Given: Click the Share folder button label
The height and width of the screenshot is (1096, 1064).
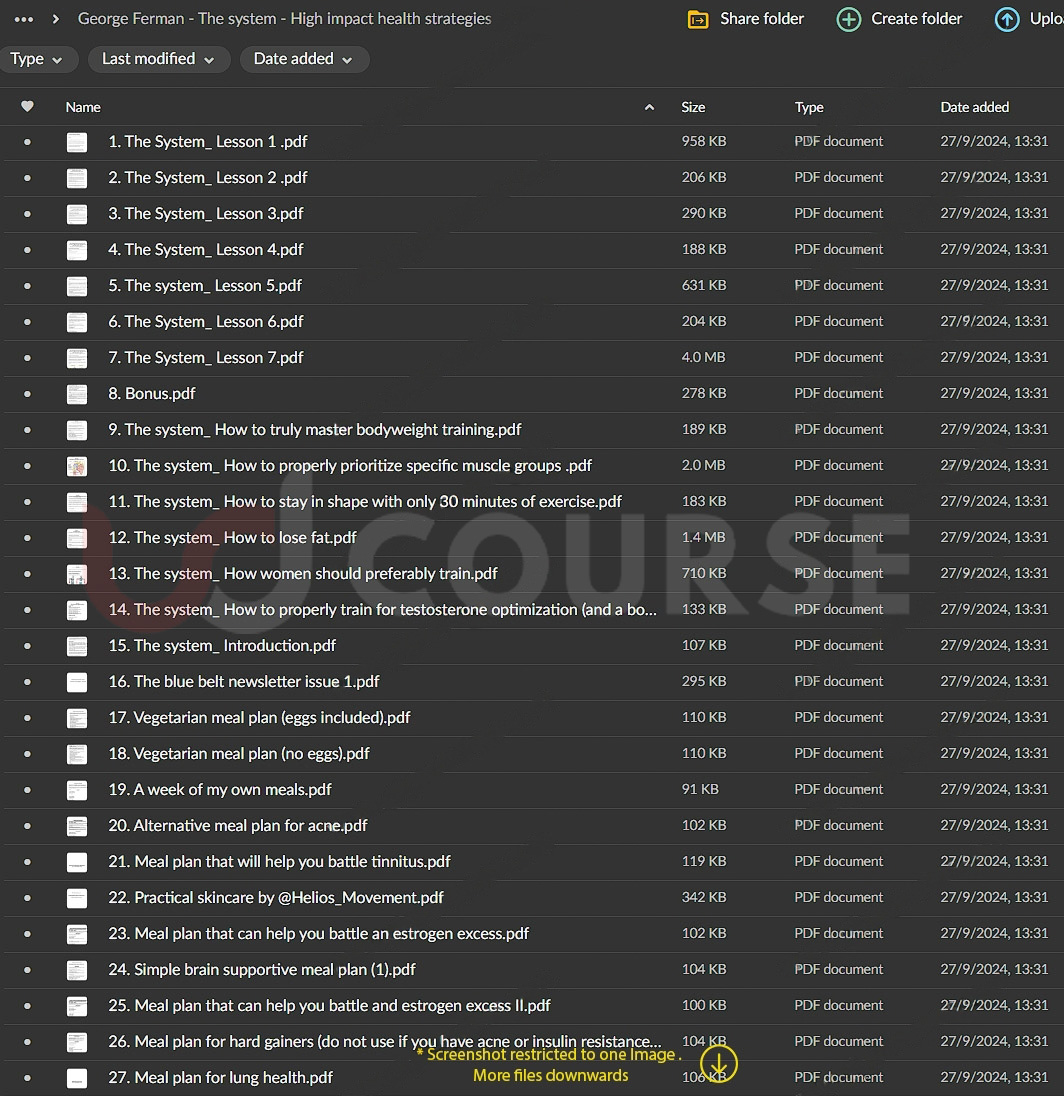Looking at the screenshot, I should [x=762, y=19].
